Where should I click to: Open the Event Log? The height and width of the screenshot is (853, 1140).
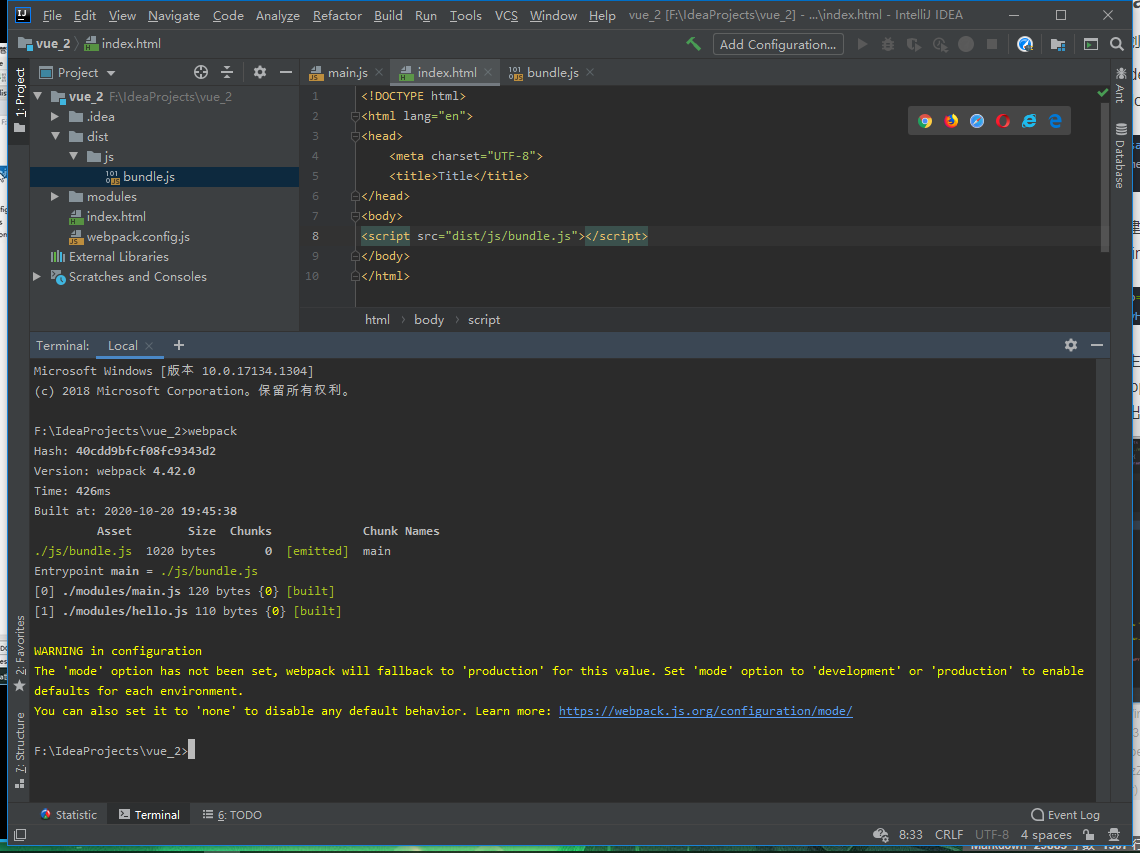[1066, 814]
